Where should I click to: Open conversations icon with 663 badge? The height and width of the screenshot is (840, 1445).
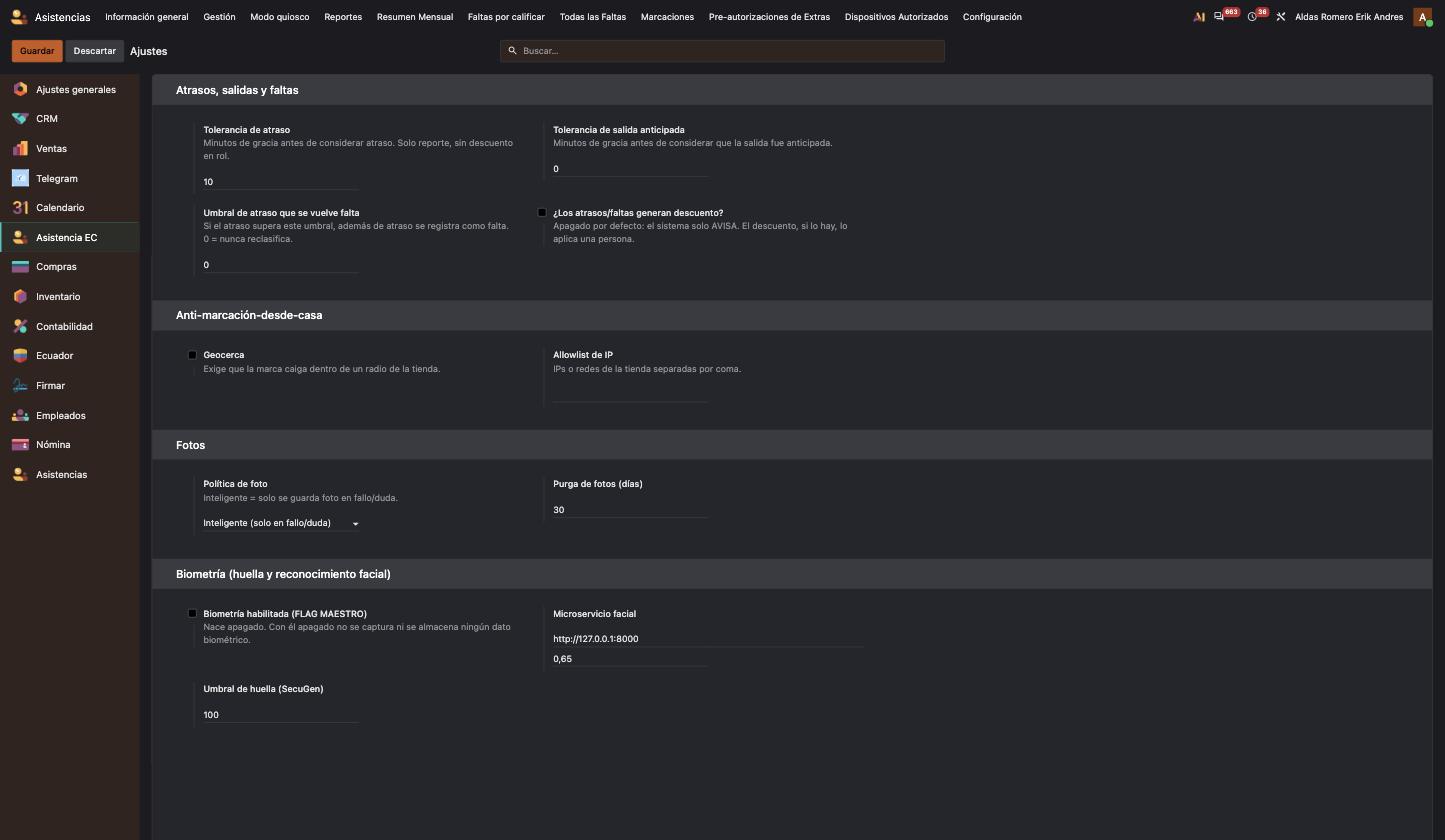click(1219, 17)
